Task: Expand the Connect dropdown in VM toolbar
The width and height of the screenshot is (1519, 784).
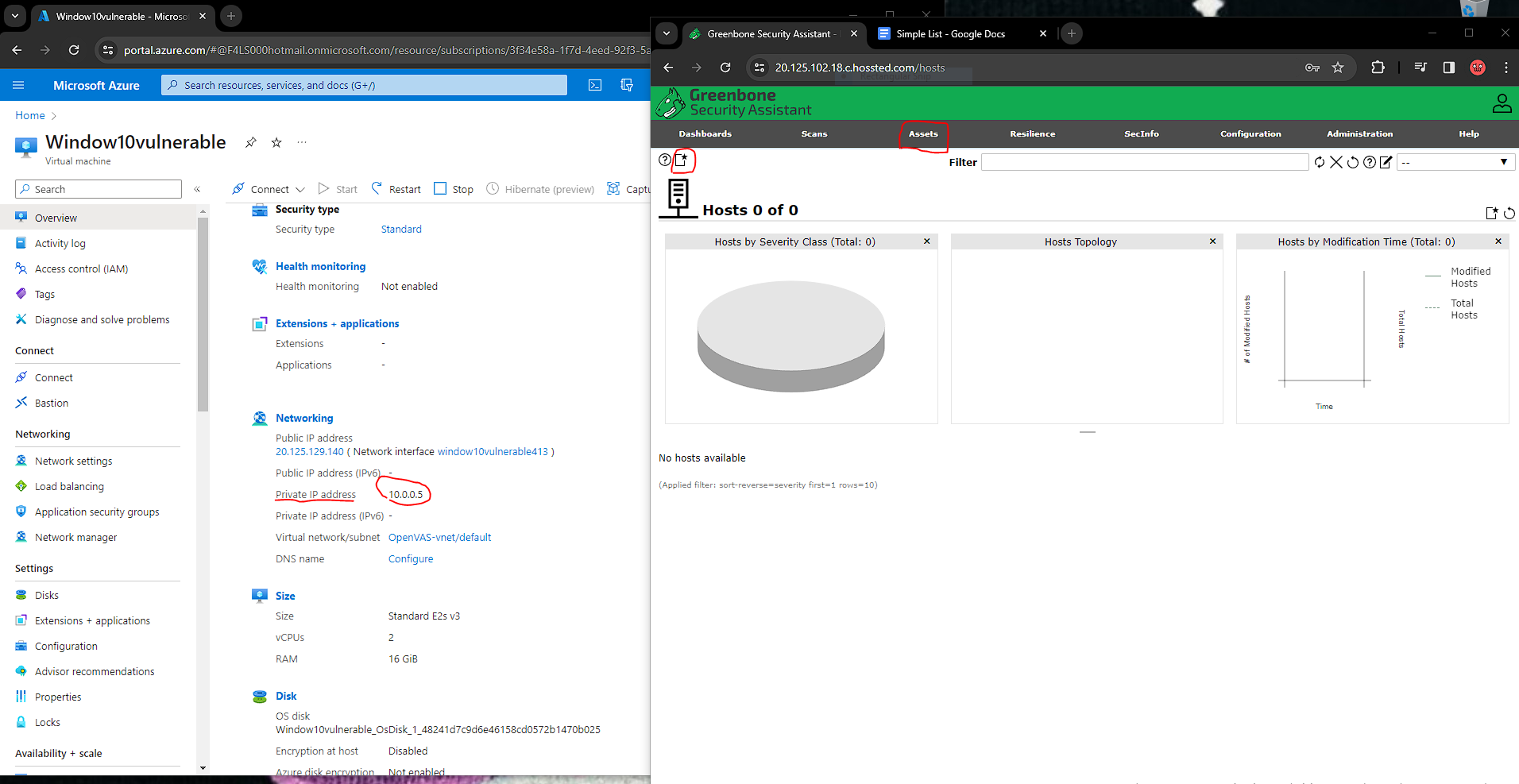Action: [300, 190]
